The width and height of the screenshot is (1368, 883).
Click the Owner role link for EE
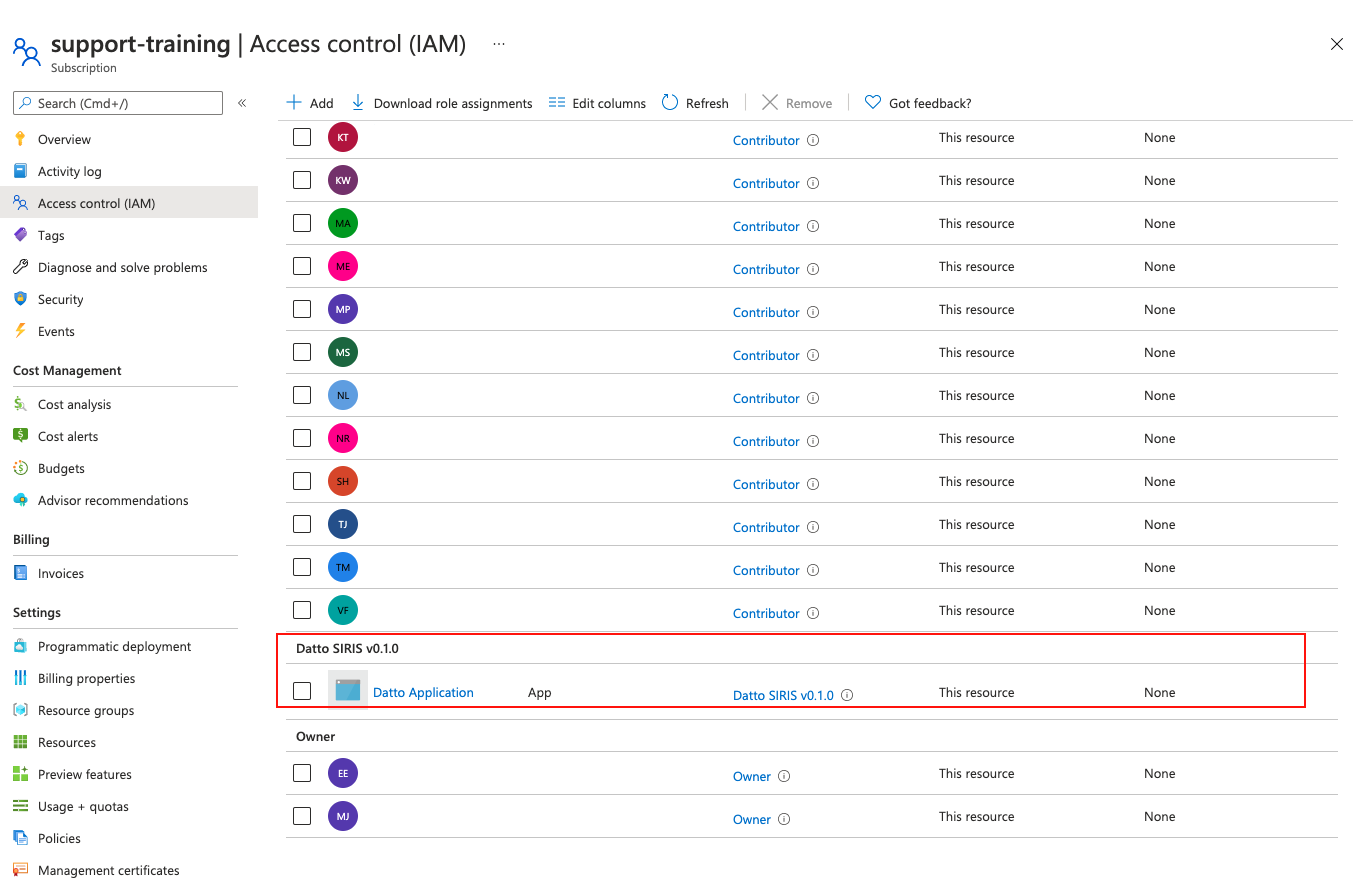pyautogui.click(x=751, y=776)
